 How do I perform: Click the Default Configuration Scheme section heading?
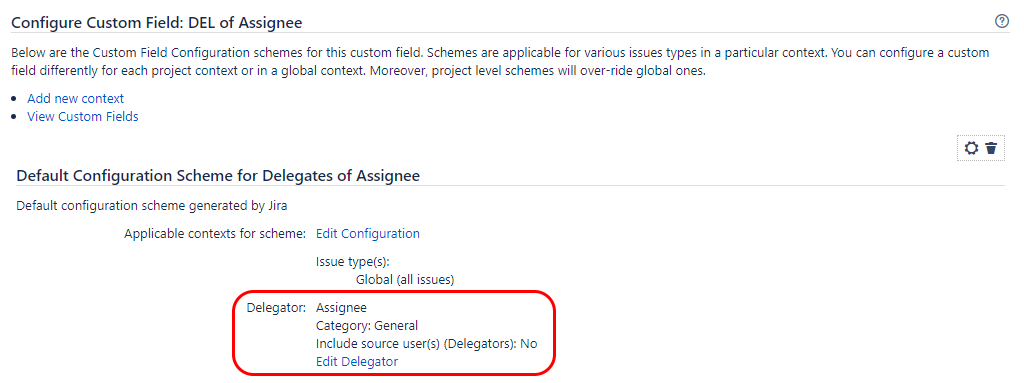click(x=217, y=176)
